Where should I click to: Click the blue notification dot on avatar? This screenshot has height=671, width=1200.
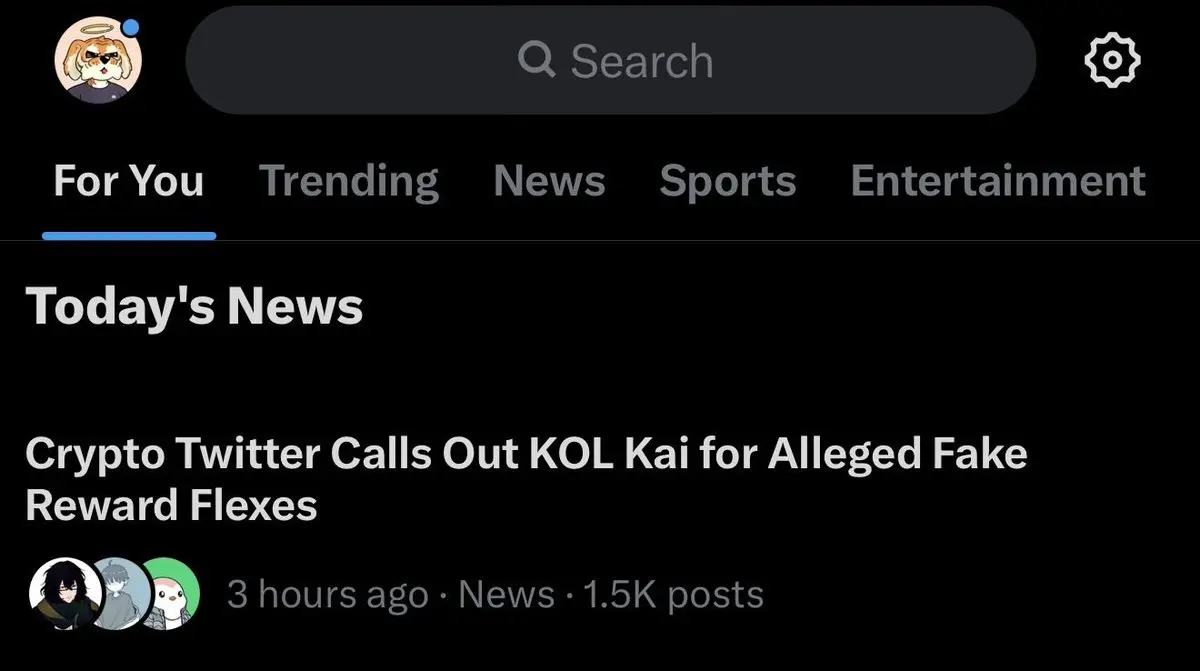coord(131,29)
